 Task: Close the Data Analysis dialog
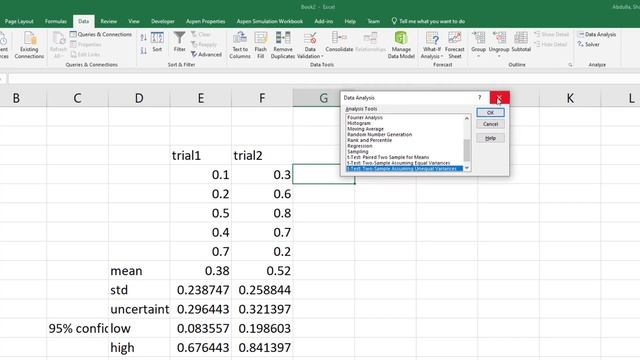(499, 97)
